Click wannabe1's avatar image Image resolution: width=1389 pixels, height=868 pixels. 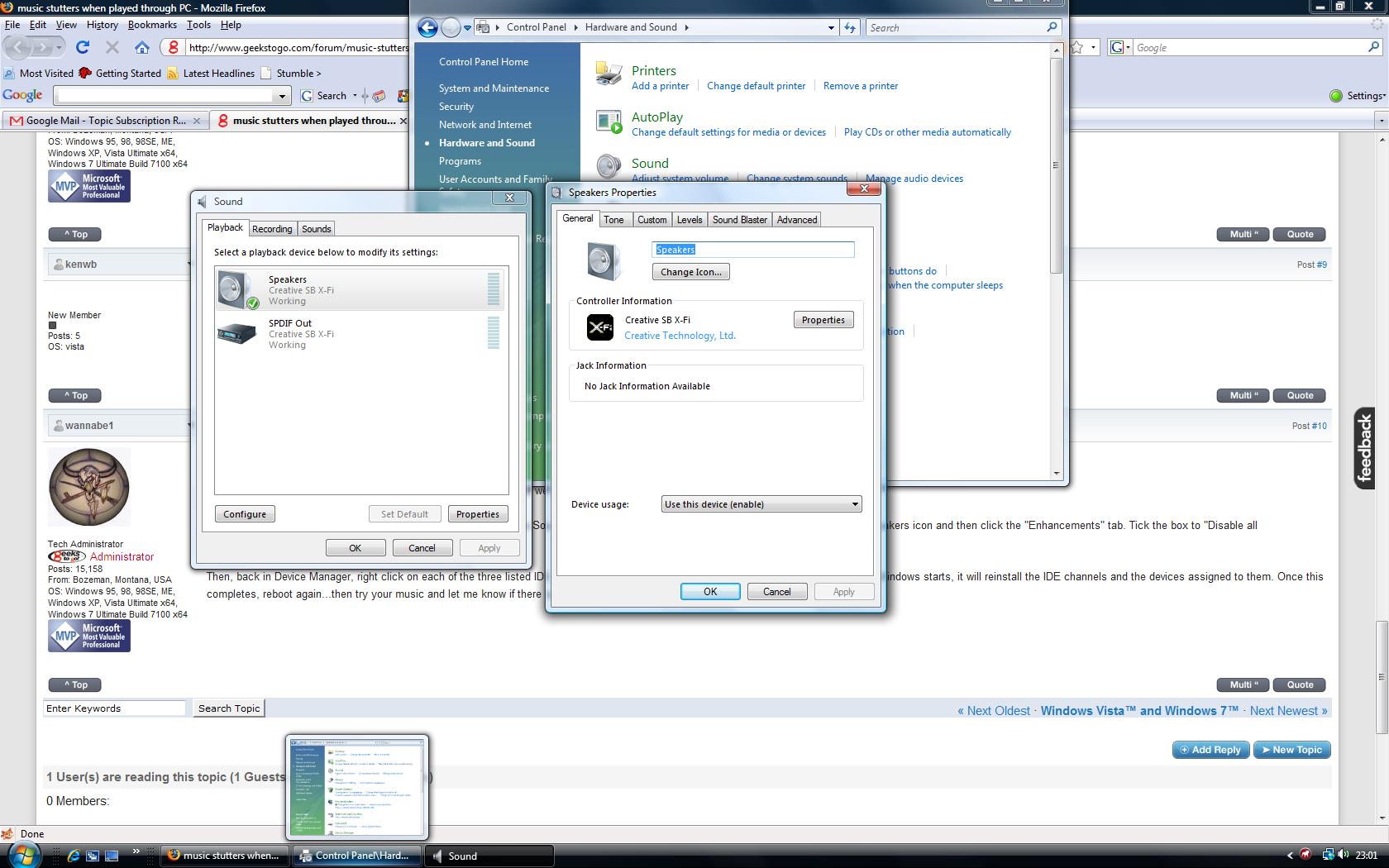point(89,487)
